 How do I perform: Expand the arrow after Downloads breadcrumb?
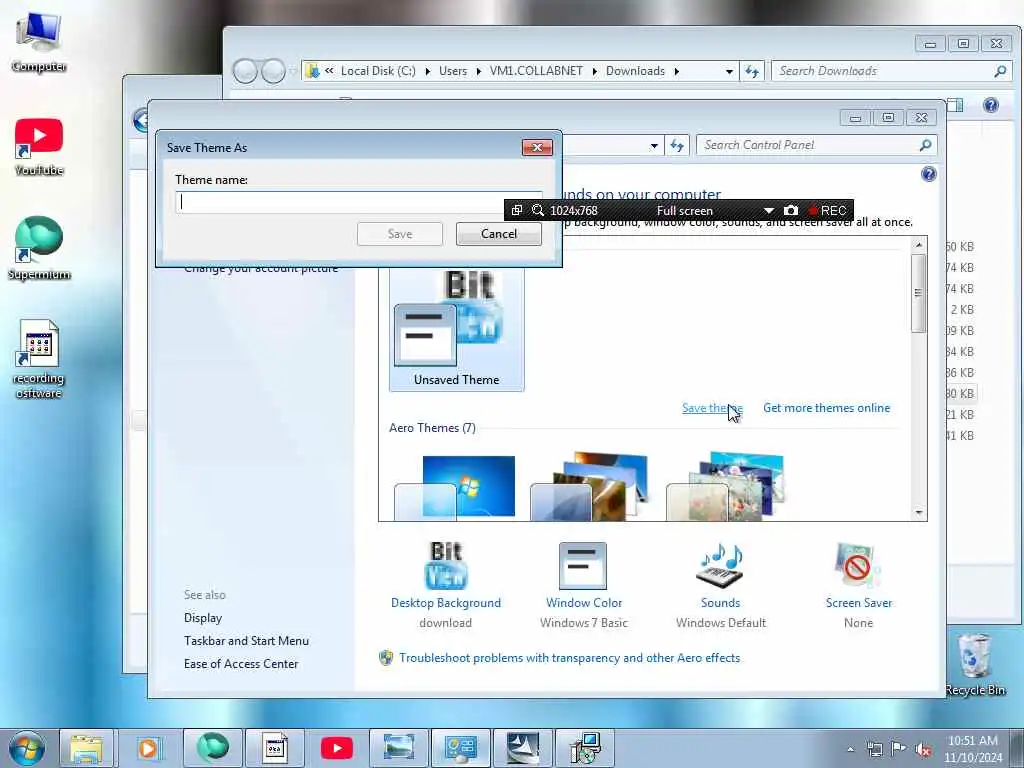click(x=676, y=71)
